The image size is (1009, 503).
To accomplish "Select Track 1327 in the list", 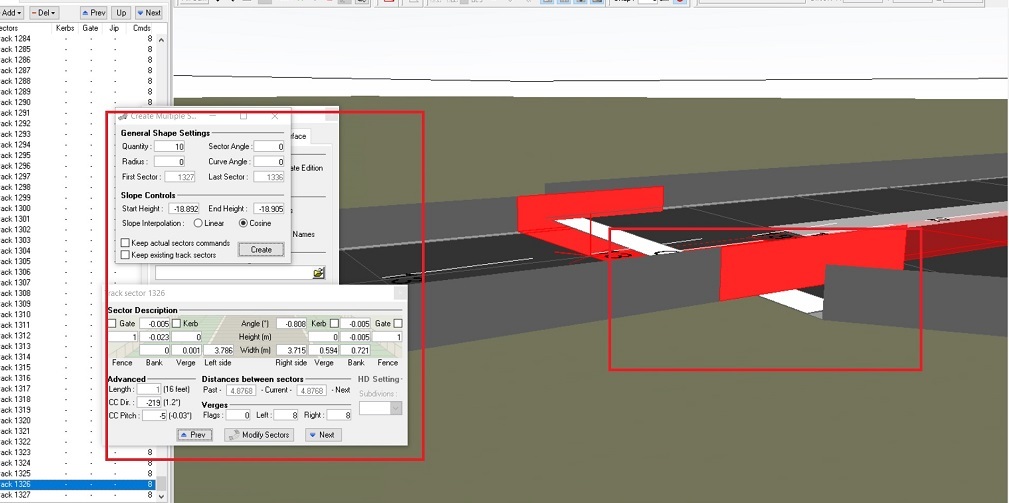I will [77, 495].
